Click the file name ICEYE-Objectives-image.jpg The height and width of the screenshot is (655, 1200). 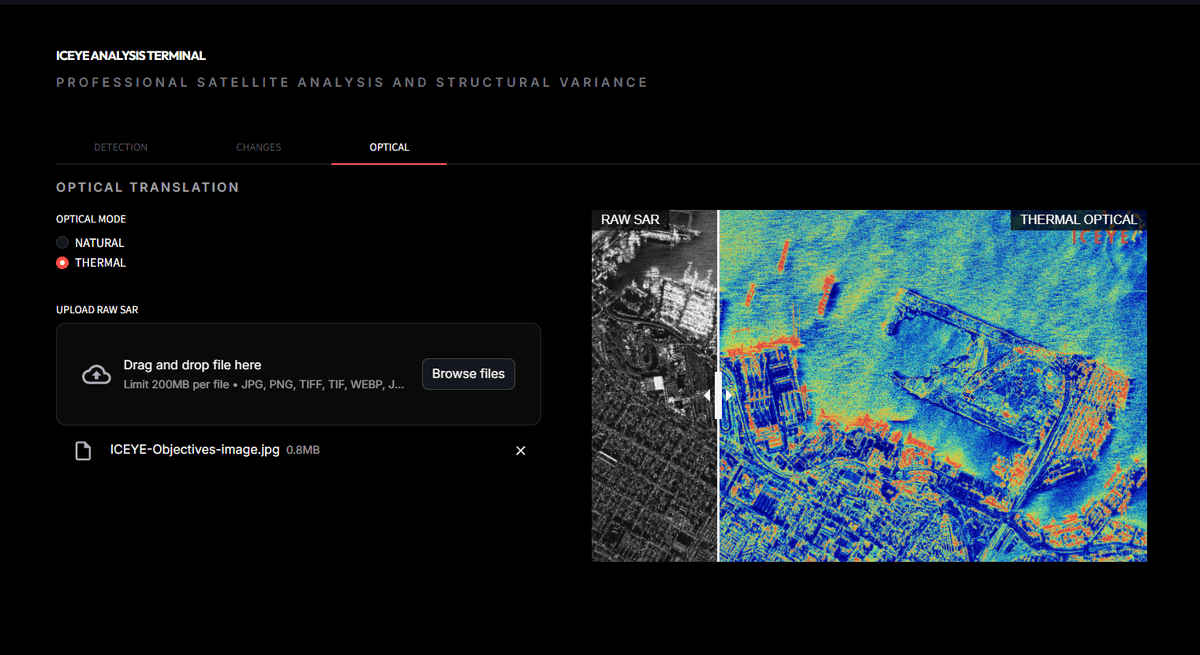click(194, 450)
